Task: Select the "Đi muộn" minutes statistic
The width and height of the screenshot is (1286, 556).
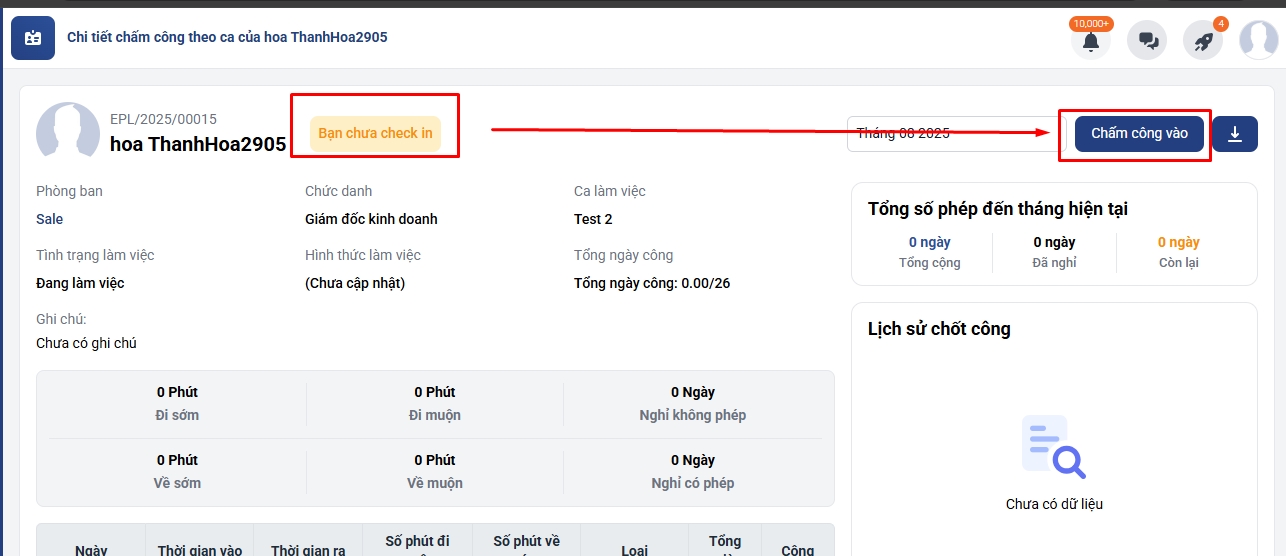Action: pyautogui.click(x=435, y=403)
